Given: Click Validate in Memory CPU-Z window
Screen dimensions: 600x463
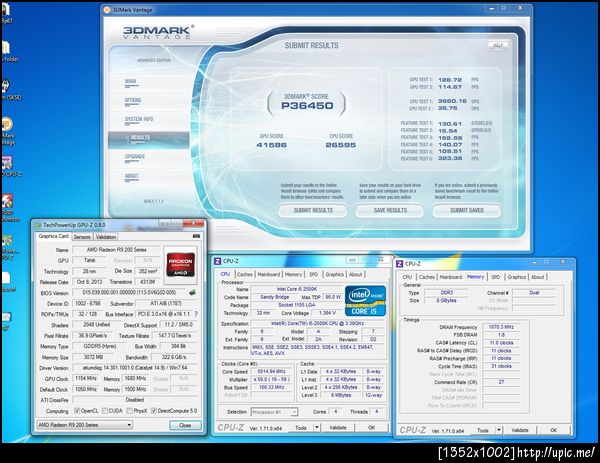Looking at the screenshot, I should click(x=520, y=430).
